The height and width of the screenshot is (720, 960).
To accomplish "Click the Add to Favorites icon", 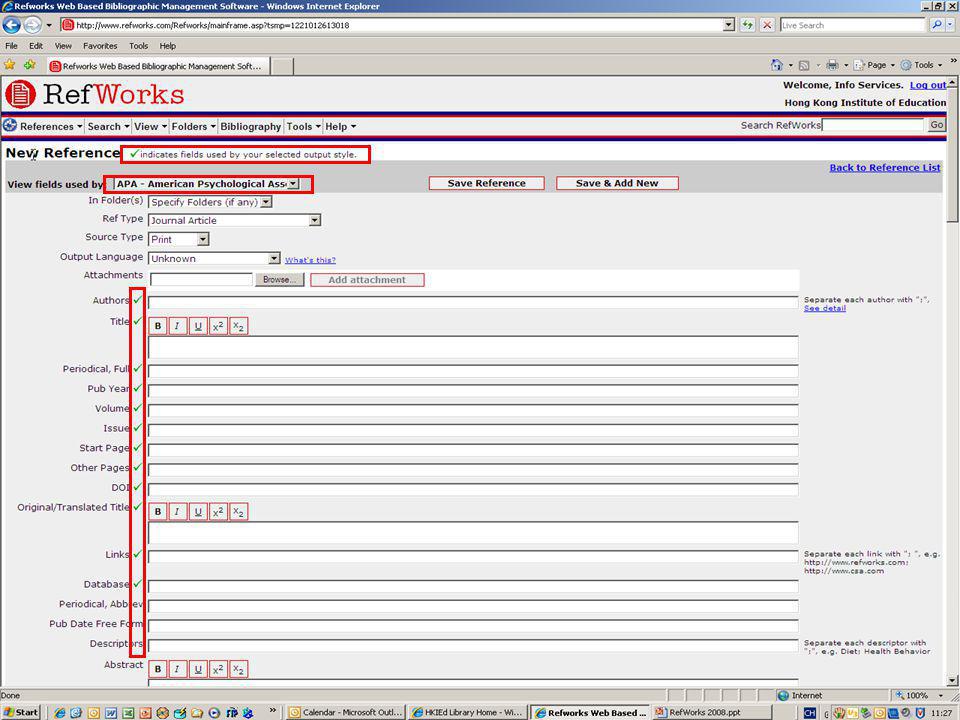I will [29, 65].
